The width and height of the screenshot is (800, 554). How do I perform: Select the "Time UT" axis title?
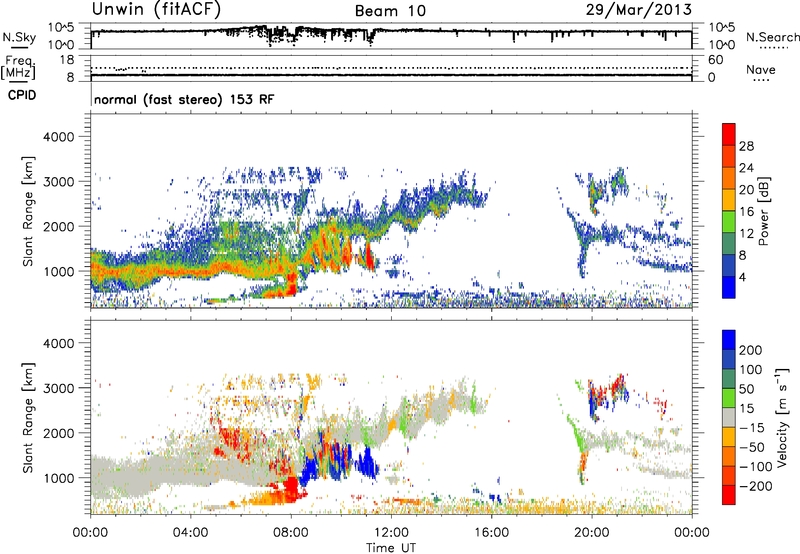point(391,548)
